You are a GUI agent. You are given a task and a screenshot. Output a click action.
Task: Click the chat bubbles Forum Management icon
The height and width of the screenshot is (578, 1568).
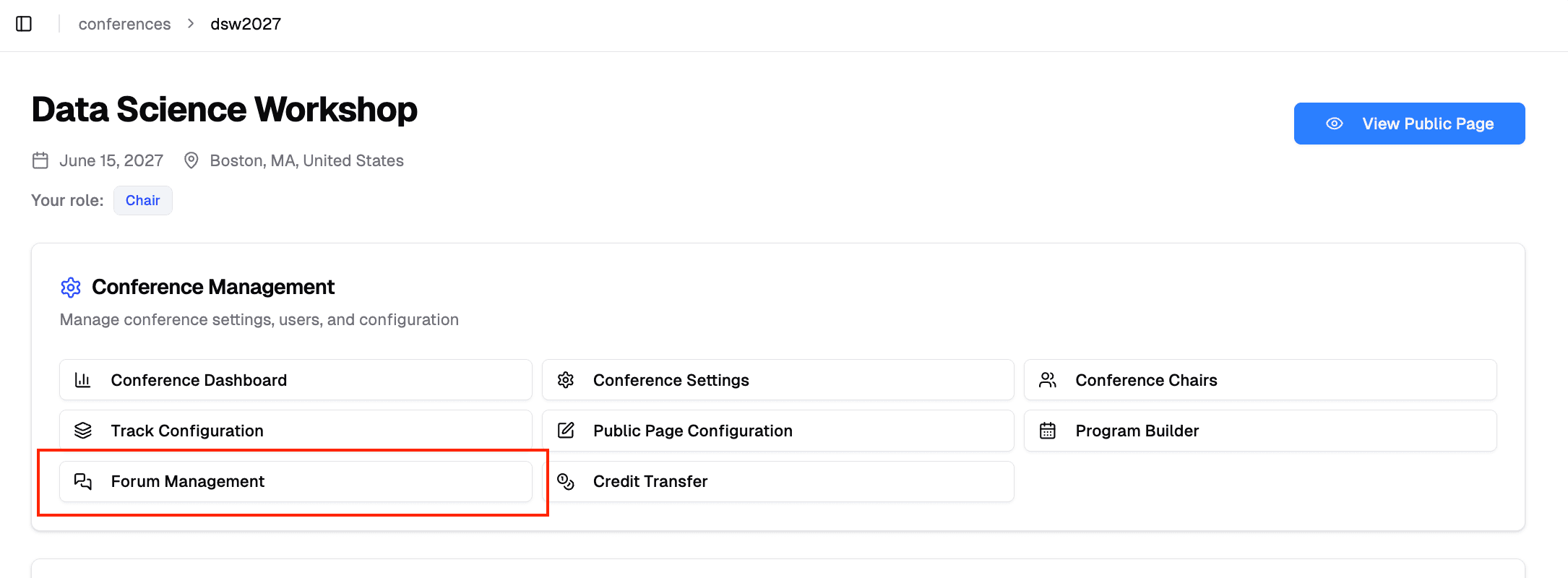coord(83,481)
